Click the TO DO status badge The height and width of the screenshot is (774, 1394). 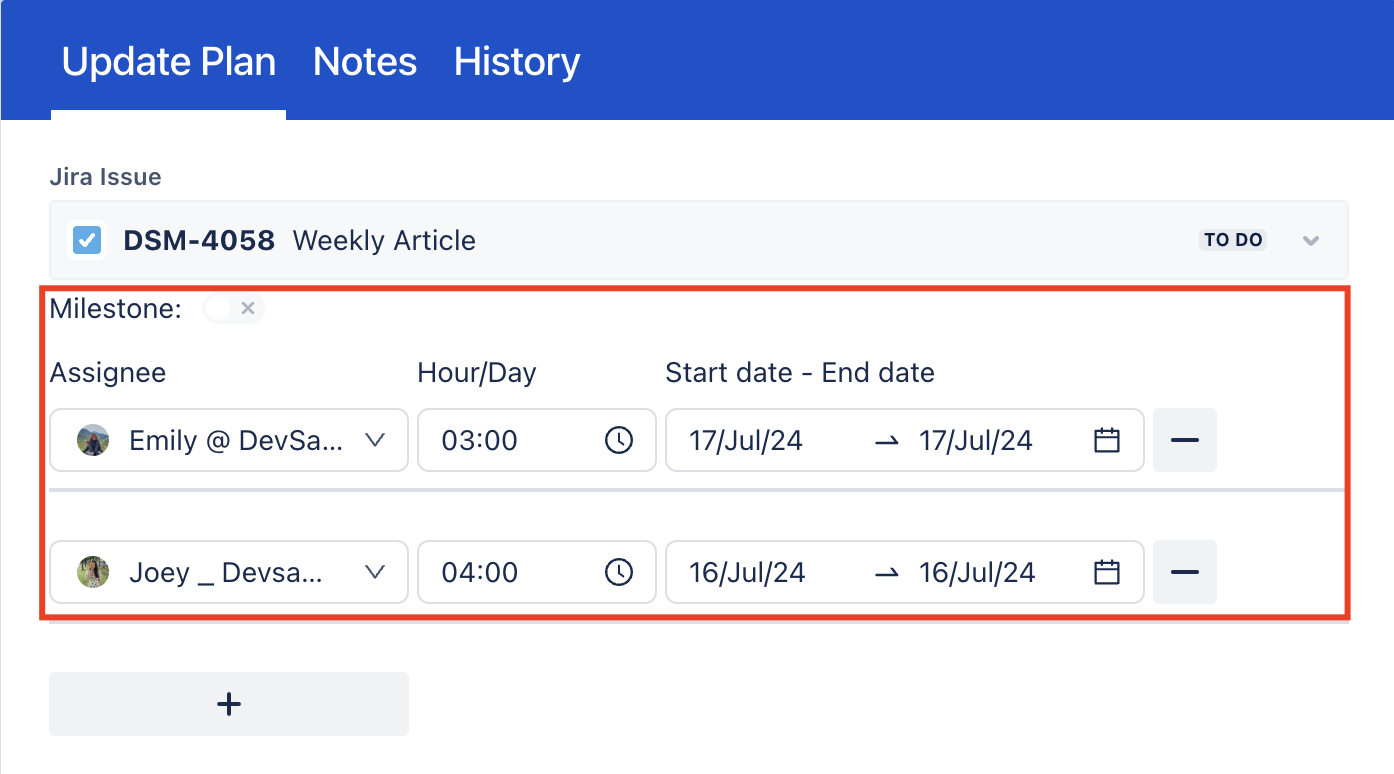pyautogui.click(x=1233, y=240)
